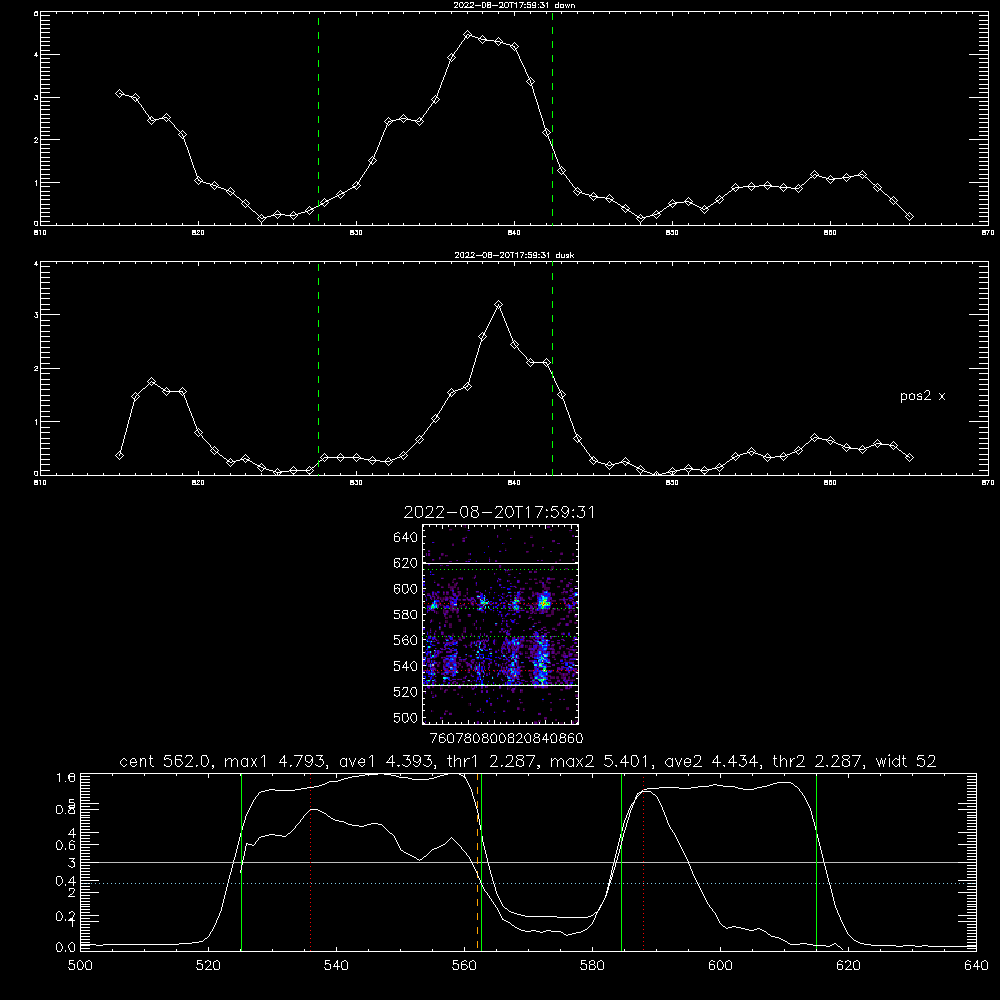
Task: Click the '560' tick label on bottom plot x-axis
Action: pos(464,966)
